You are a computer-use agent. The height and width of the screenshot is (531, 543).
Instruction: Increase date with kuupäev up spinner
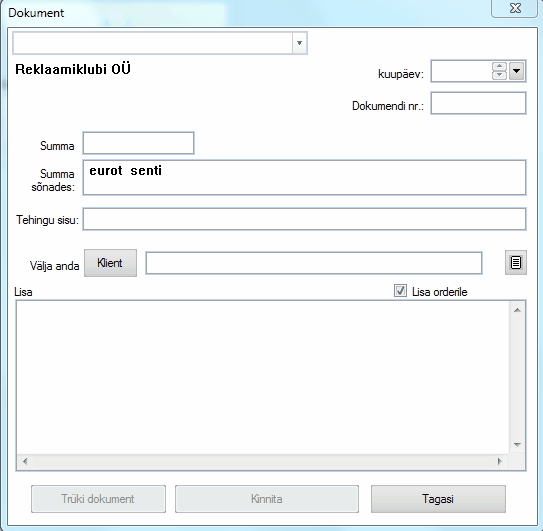click(499, 67)
